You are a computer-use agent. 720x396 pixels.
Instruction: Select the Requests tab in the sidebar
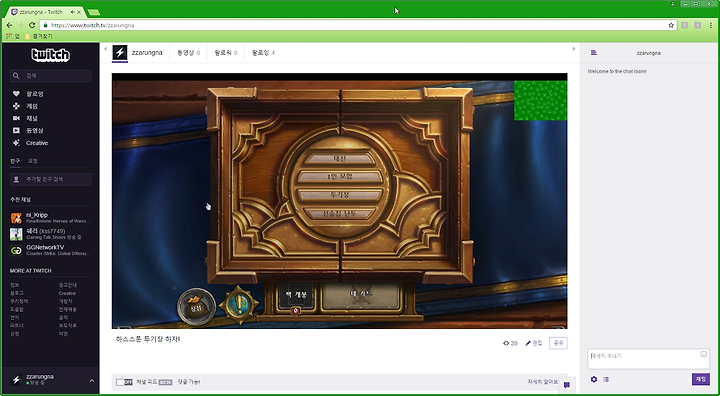pos(33,161)
